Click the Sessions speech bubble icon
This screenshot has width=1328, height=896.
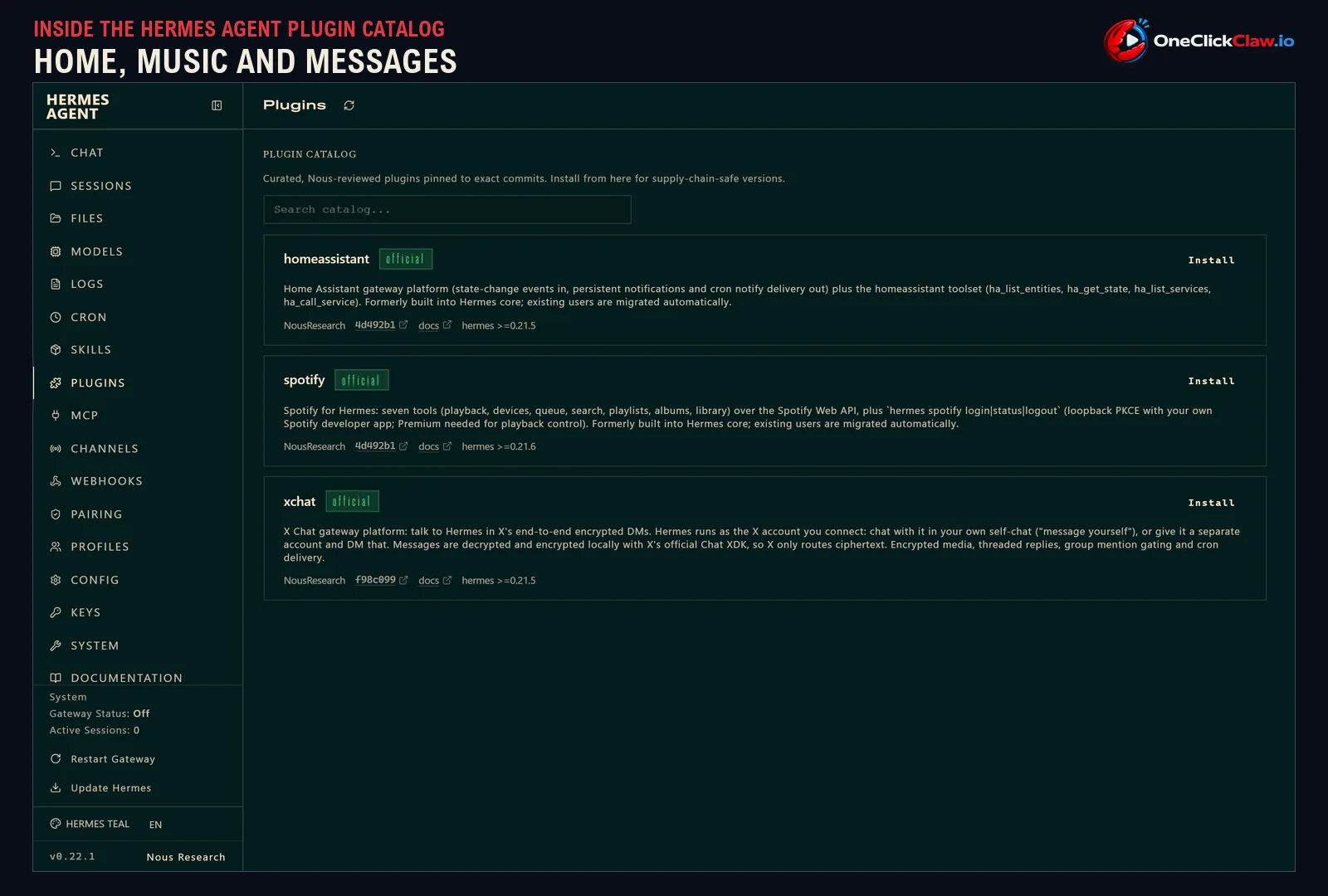pyautogui.click(x=56, y=186)
